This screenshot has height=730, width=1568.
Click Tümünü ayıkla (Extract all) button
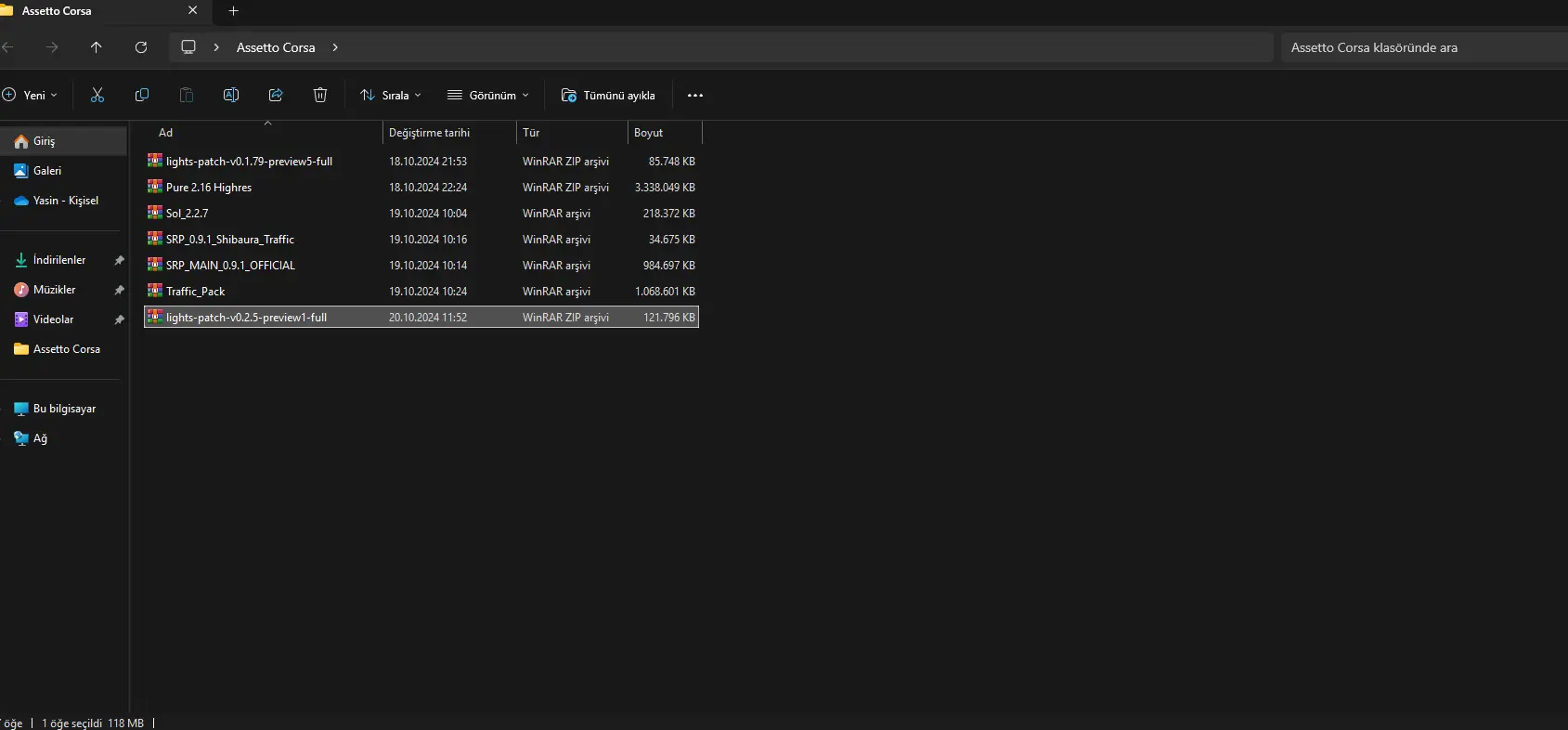pos(608,95)
